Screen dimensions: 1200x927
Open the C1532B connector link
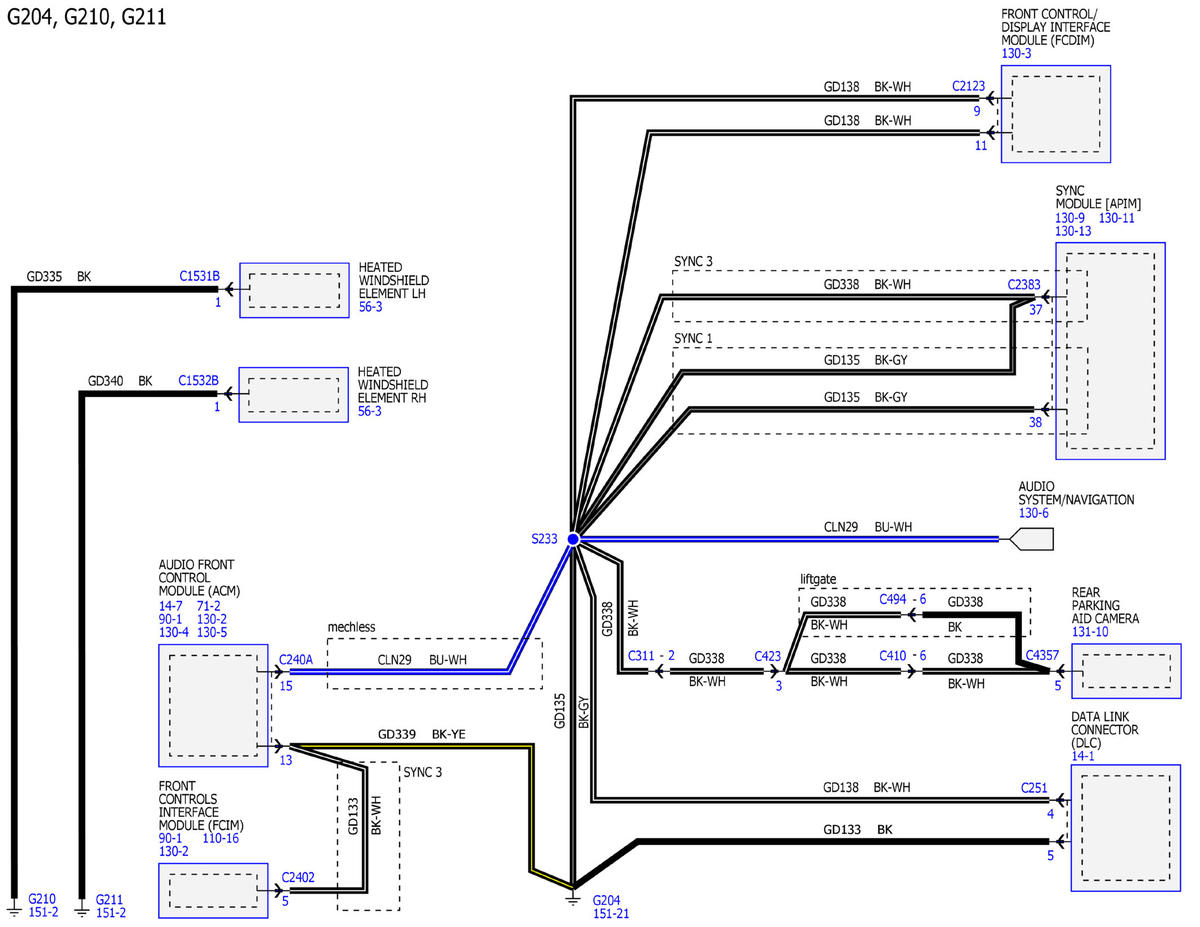point(199,381)
